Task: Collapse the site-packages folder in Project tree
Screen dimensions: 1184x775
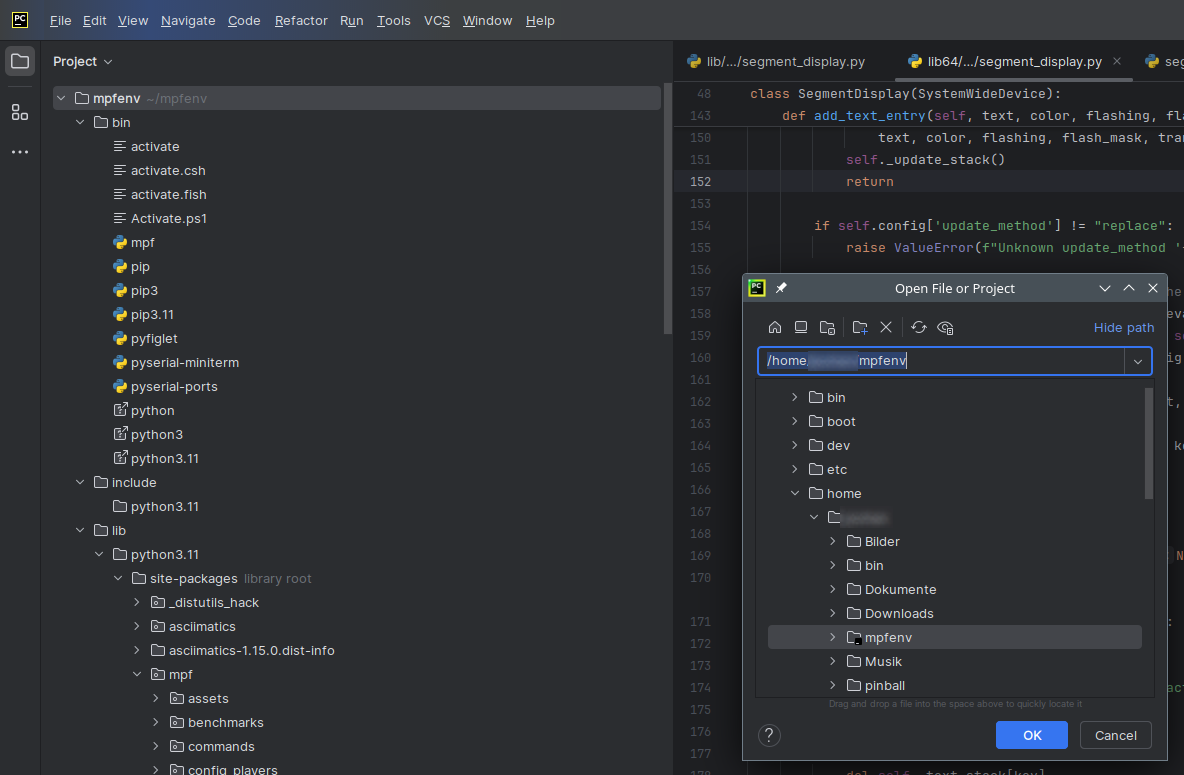Action: 118,579
